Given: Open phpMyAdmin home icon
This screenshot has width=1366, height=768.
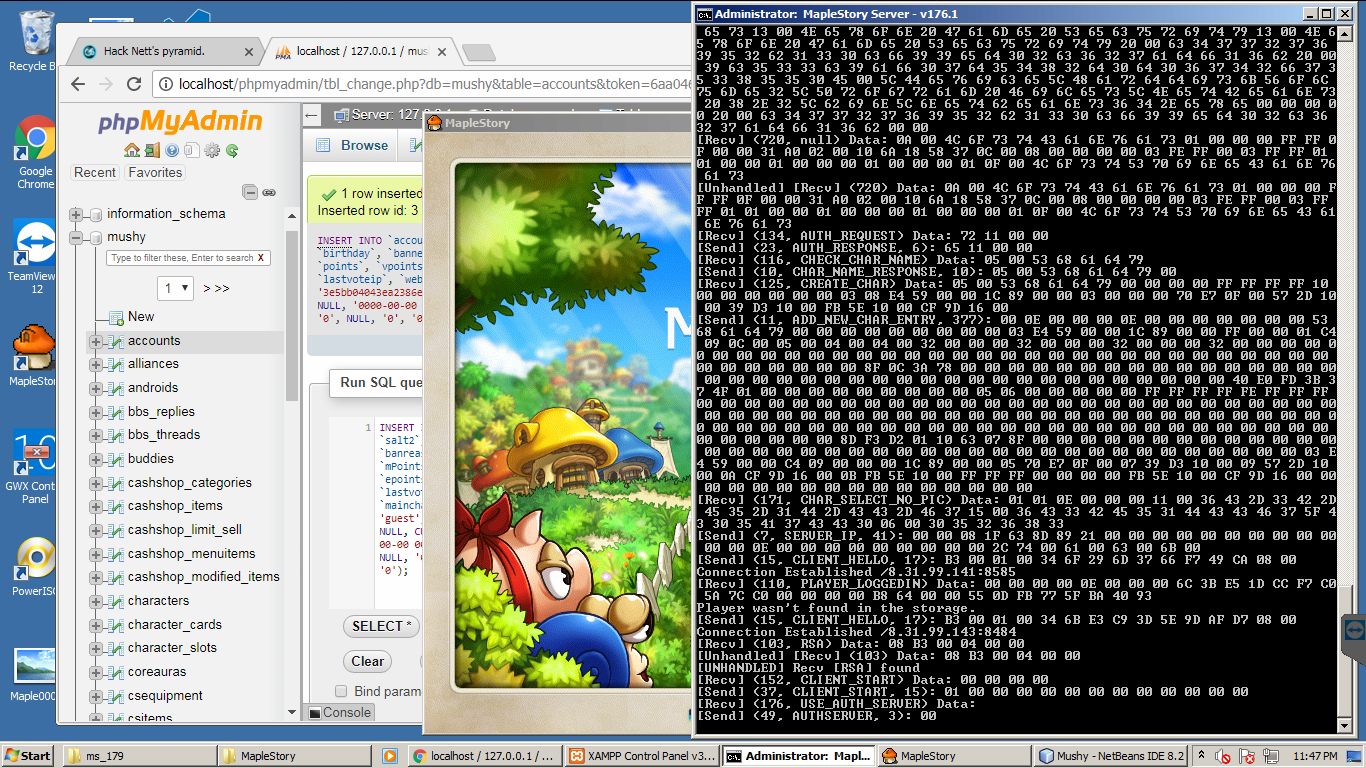Looking at the screenshot, I should click(131, 150).
